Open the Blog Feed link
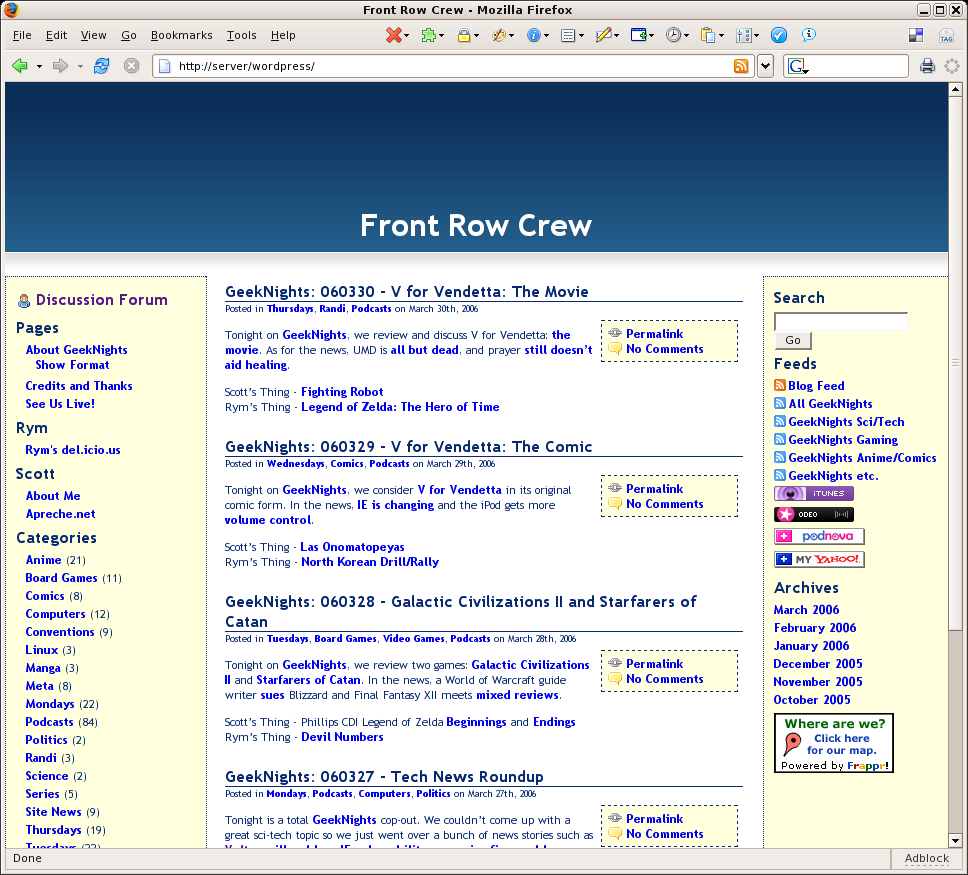The width and height of the screenshot is (968, 875). [816, 386]
